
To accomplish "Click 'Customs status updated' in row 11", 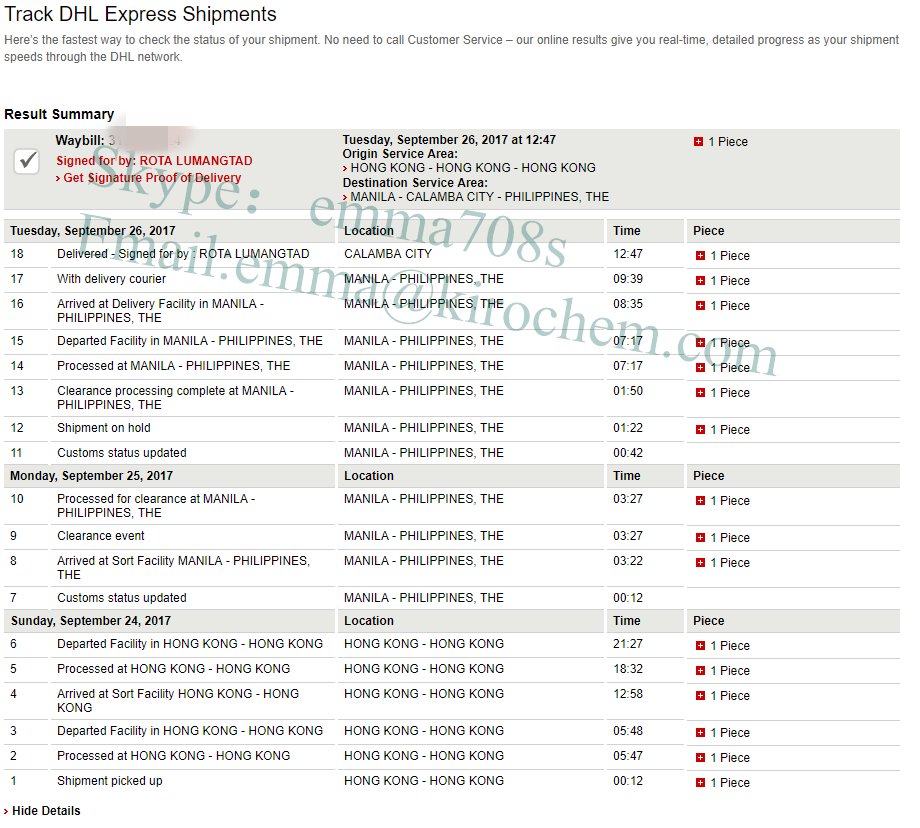I will [122, 453].
